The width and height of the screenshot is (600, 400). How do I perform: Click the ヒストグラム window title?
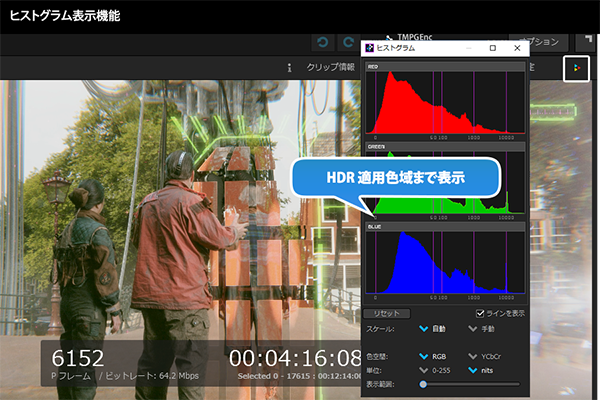pos(396,48)
